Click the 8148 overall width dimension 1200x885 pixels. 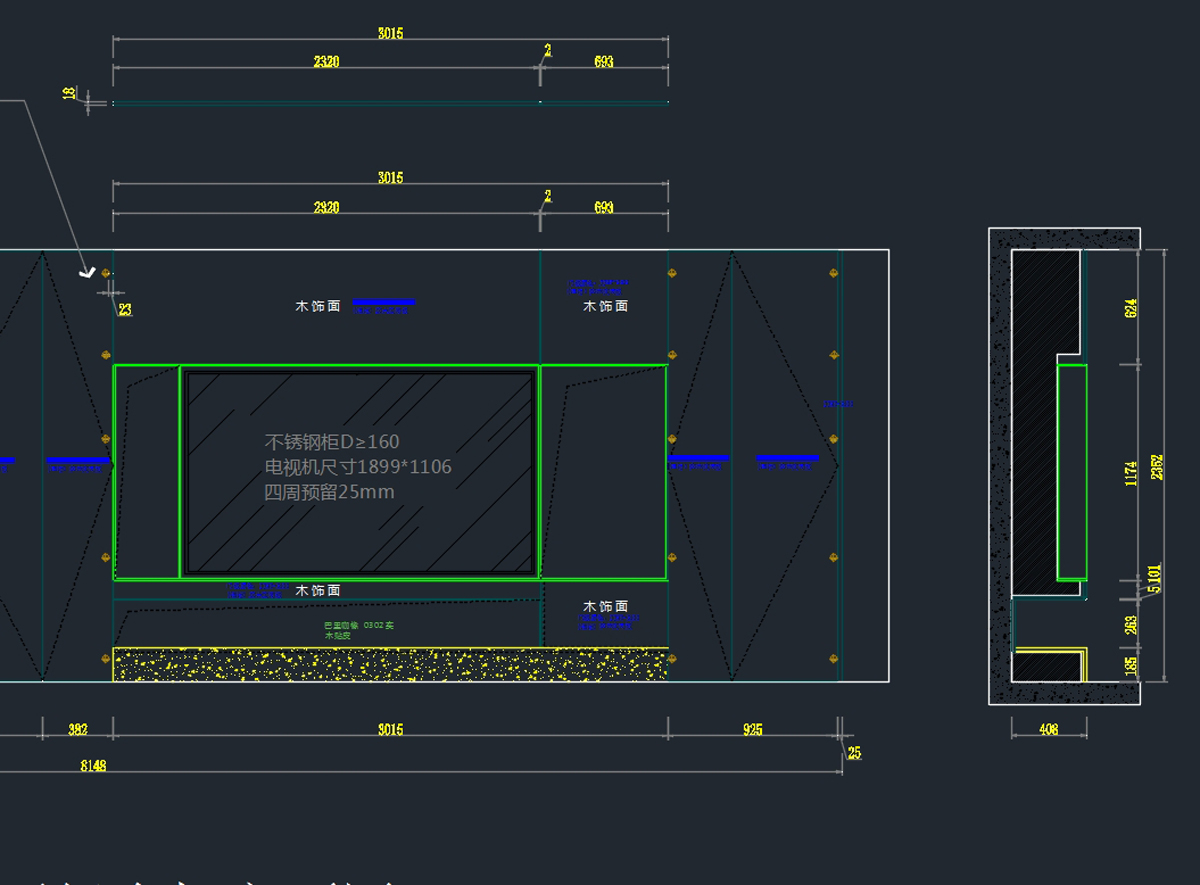click(x=93, y=766)
